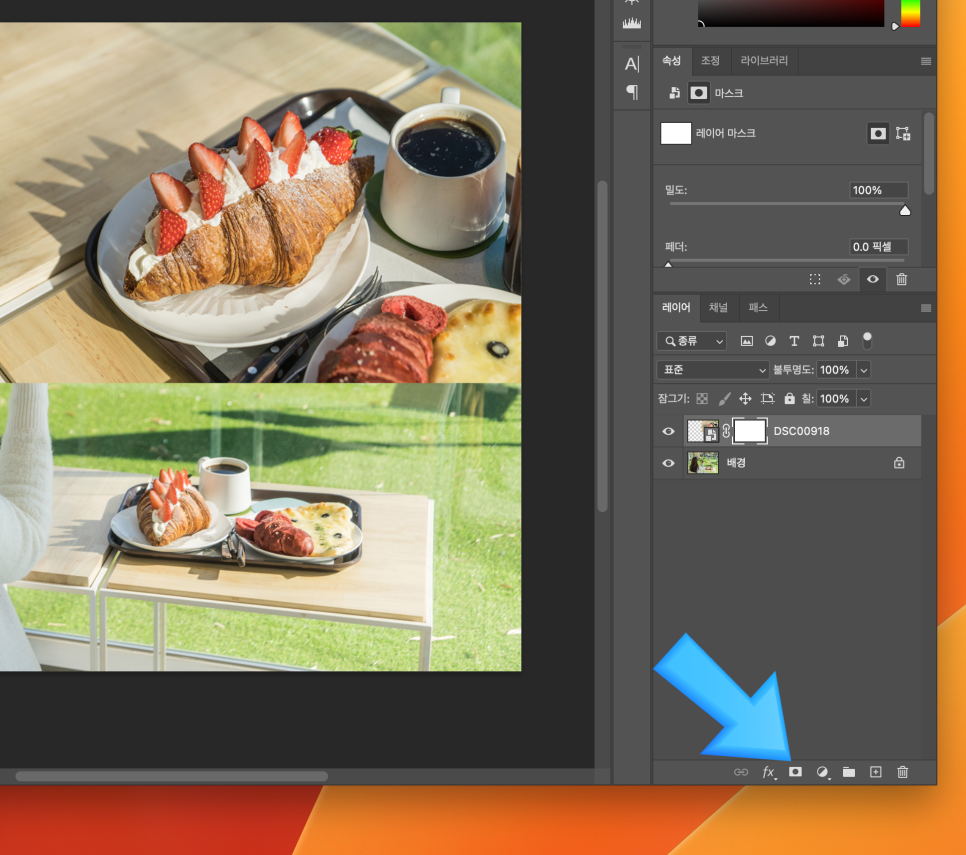Switch to the 레이어 tab
The width and height of the screenshot is (966, 855).
676,307
